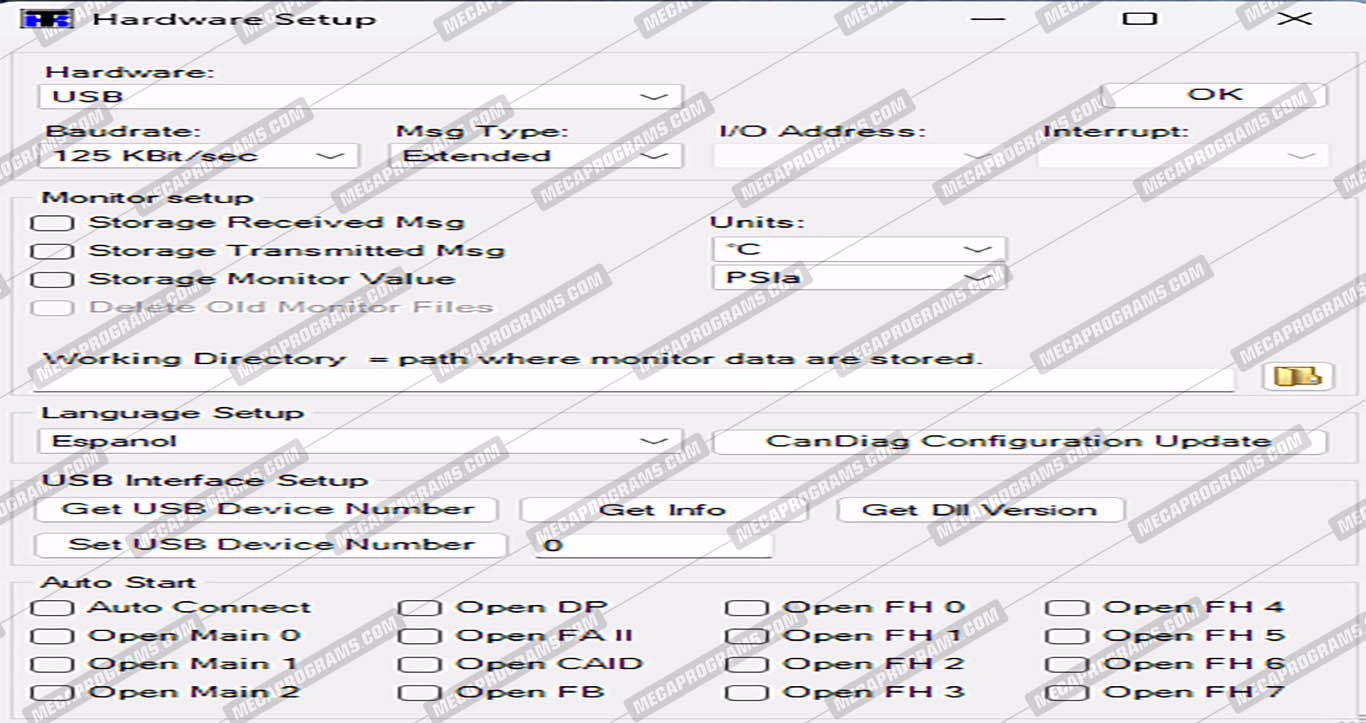Enable the Open DP checkbox
This screenshot has height=723, width=1366.
point(420,608)
